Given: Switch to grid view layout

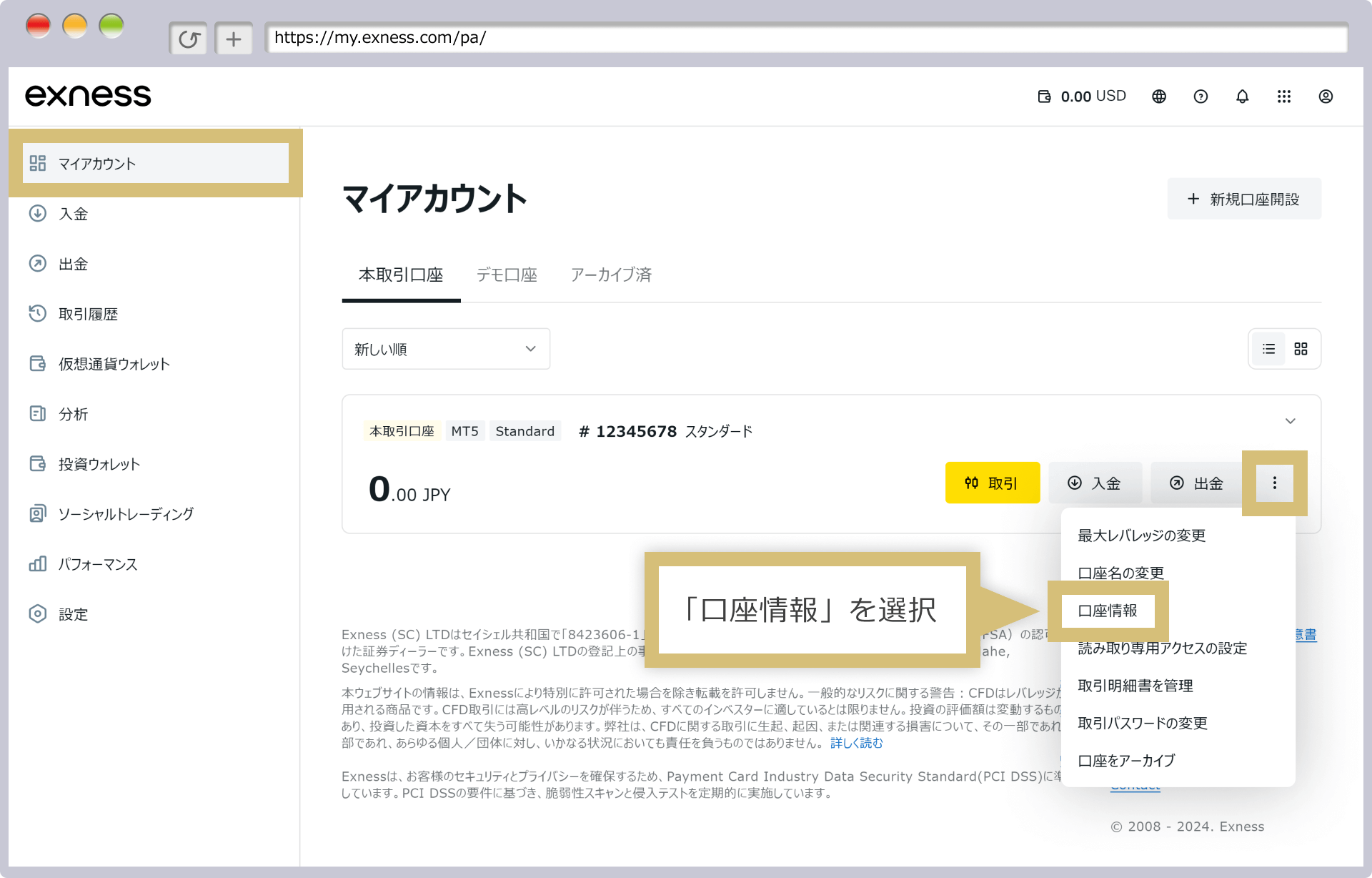Looking at the screenshot, I should pyautogui.click(x=1301, y=349).
